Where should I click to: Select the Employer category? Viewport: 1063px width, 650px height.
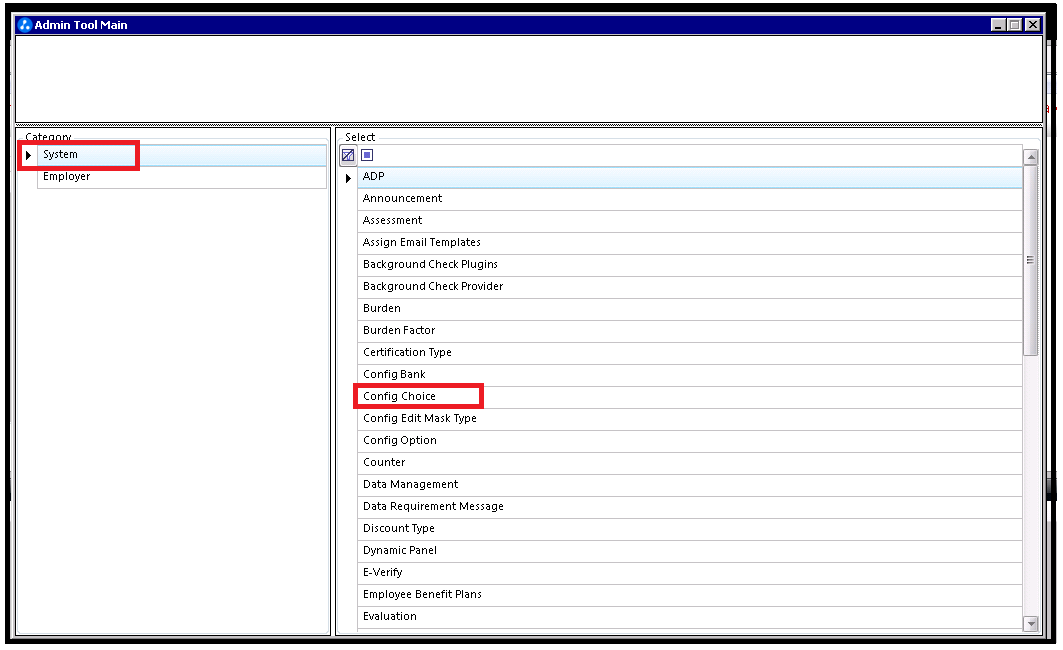(182, 177)
